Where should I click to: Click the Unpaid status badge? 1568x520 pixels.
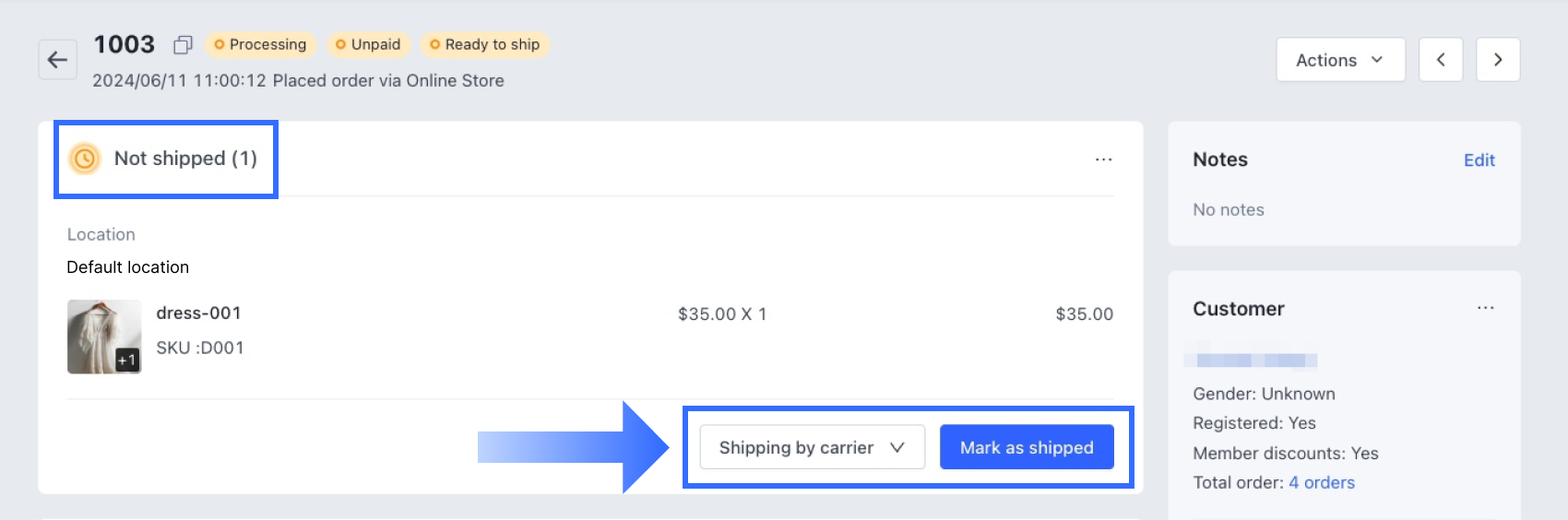(x=368, y=44)
